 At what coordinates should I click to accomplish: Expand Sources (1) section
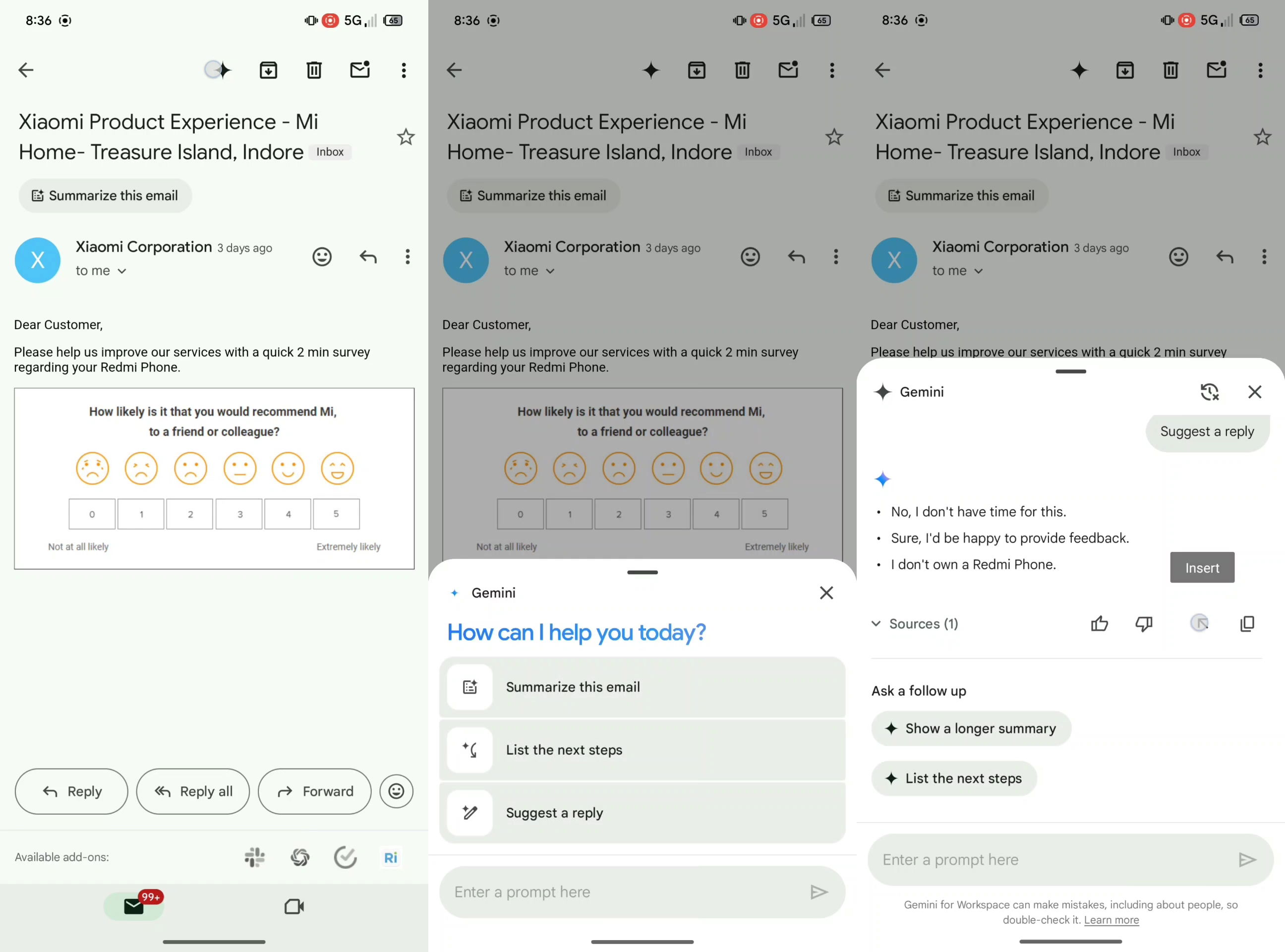coord(915,624)
